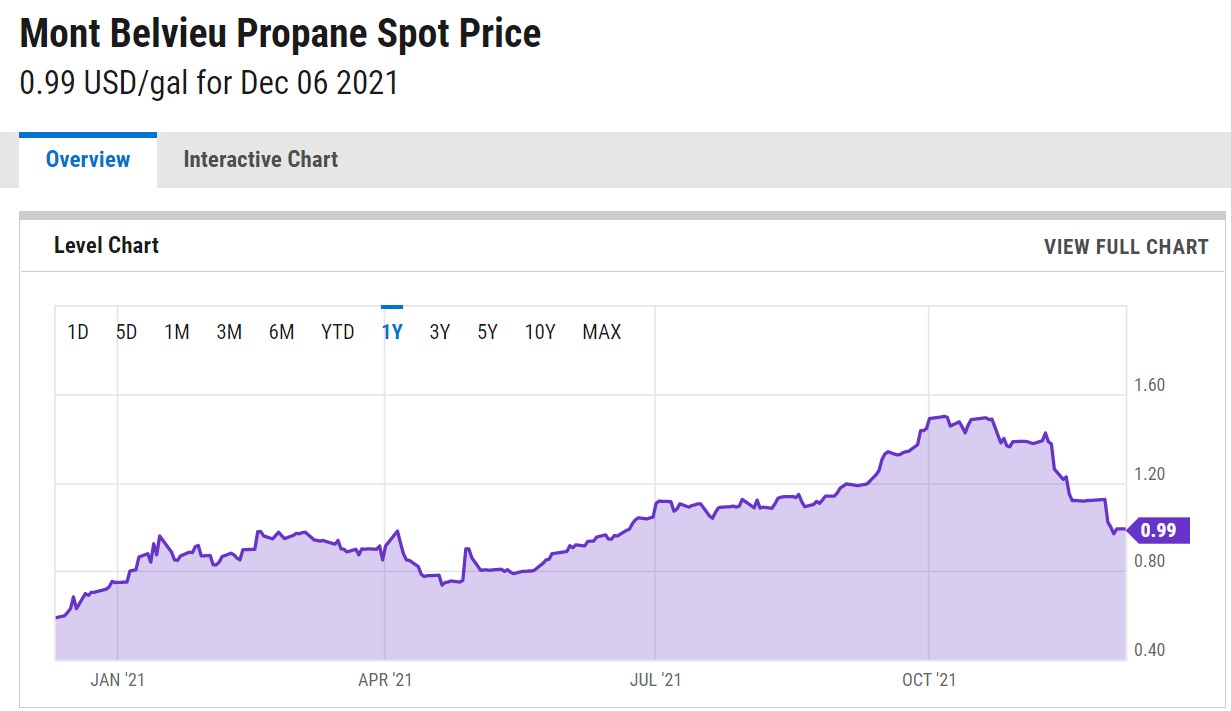
Task: Open the Interactive Chart tab
Action: (260, 160)
